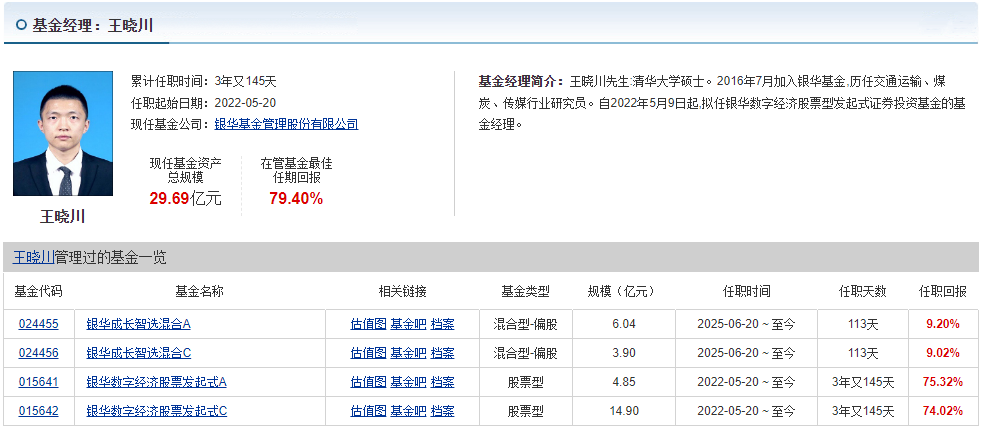Viewport: 982px width, 428px height.
Task: Click the 任职时间 column header
Action: (746, 291)
